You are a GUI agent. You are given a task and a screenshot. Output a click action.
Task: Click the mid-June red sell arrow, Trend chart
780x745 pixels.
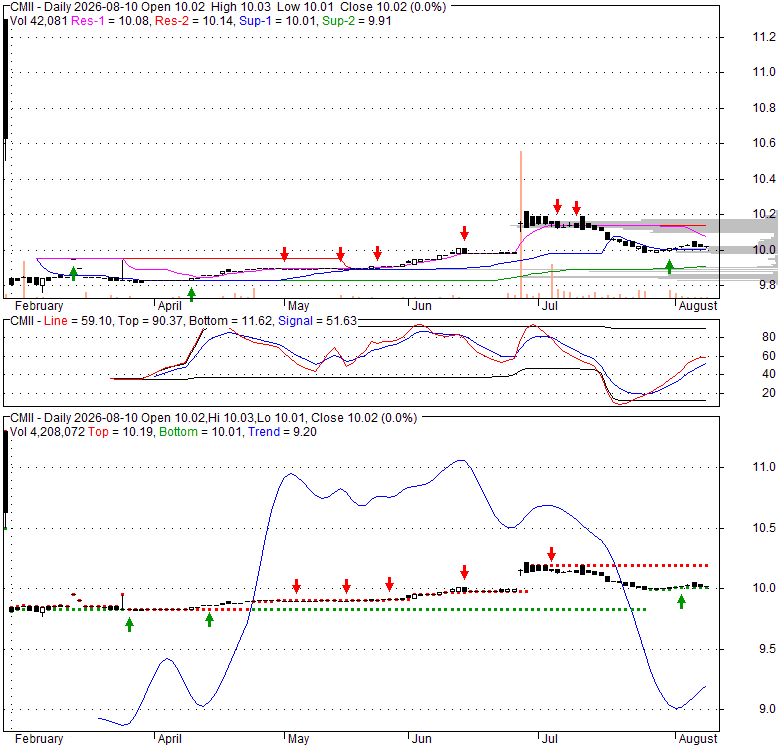[x=464, y=572]
